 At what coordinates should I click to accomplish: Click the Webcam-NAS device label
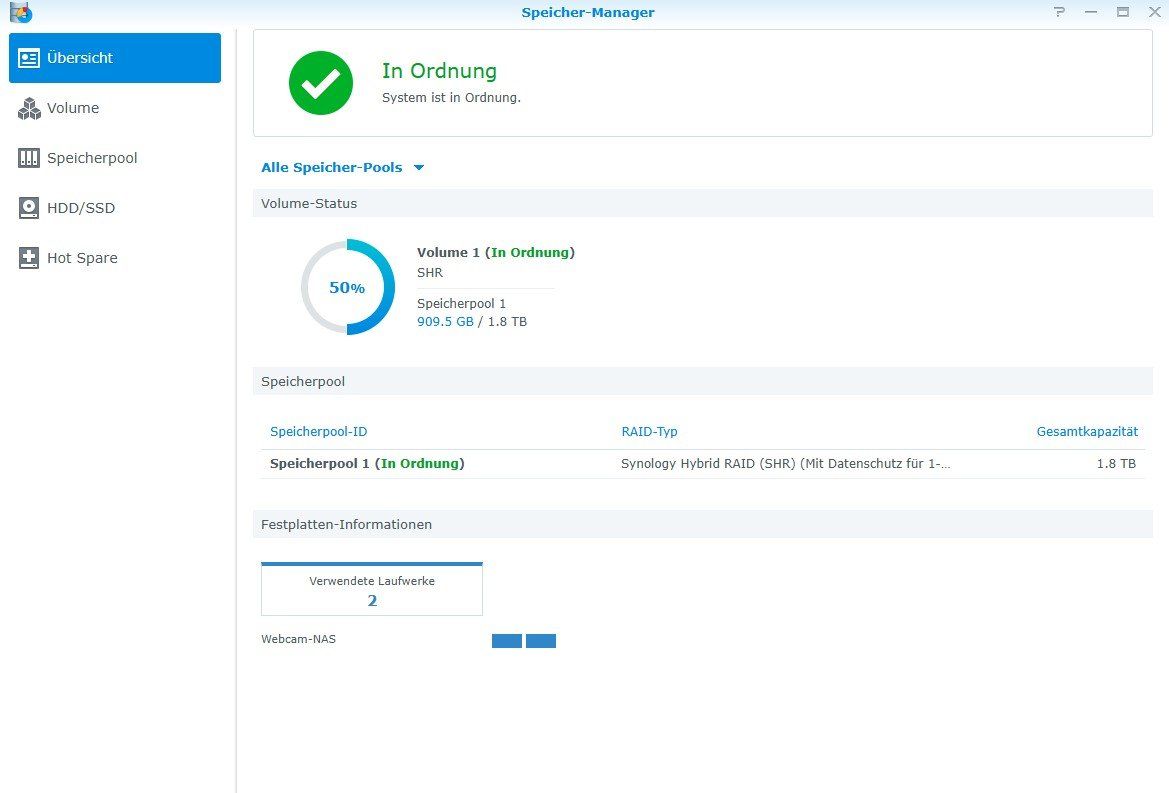coord(298,639)
